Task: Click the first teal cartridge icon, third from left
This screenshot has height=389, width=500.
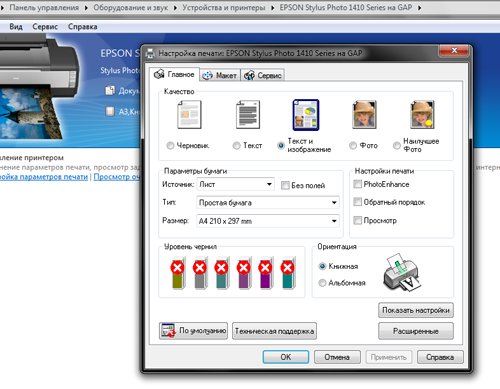Action: [222, 273]
